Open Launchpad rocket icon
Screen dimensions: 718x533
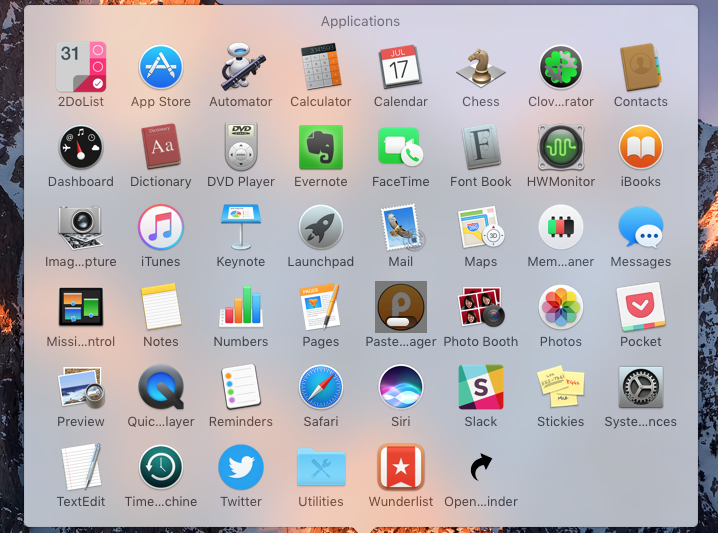pos(321,227)
